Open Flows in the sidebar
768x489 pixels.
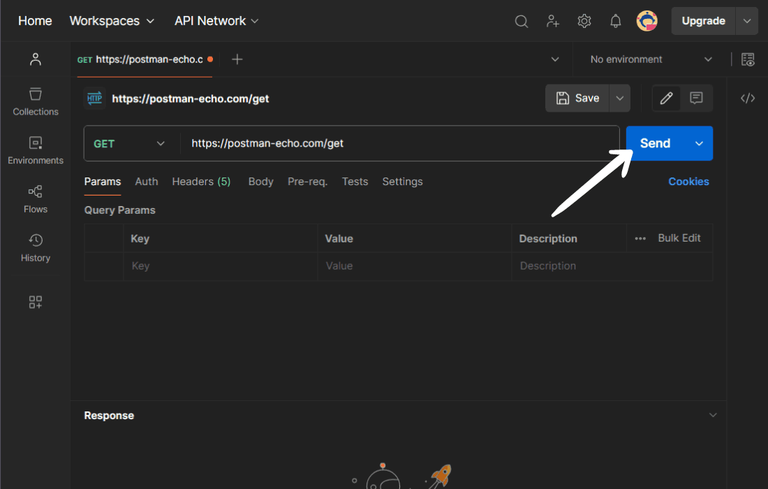coord(35,199)
